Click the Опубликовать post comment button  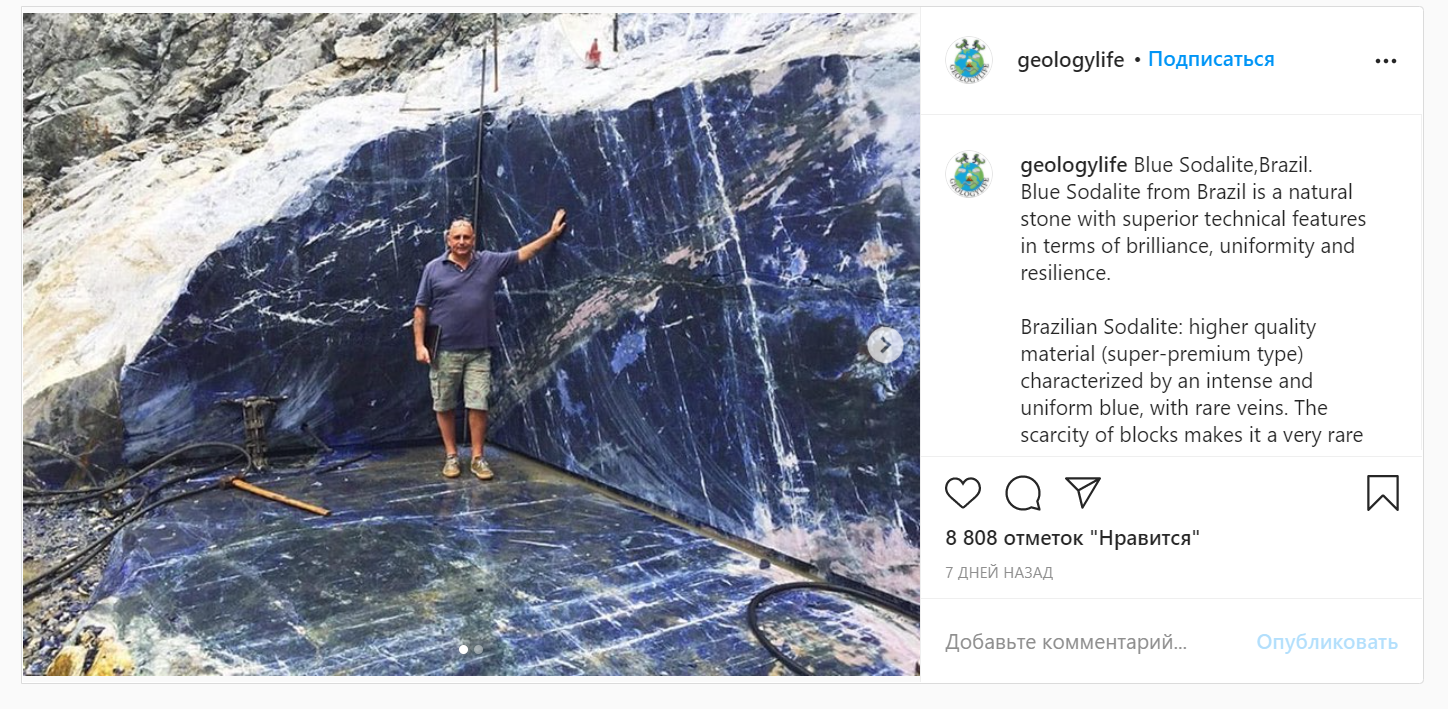pos(1327,642)
